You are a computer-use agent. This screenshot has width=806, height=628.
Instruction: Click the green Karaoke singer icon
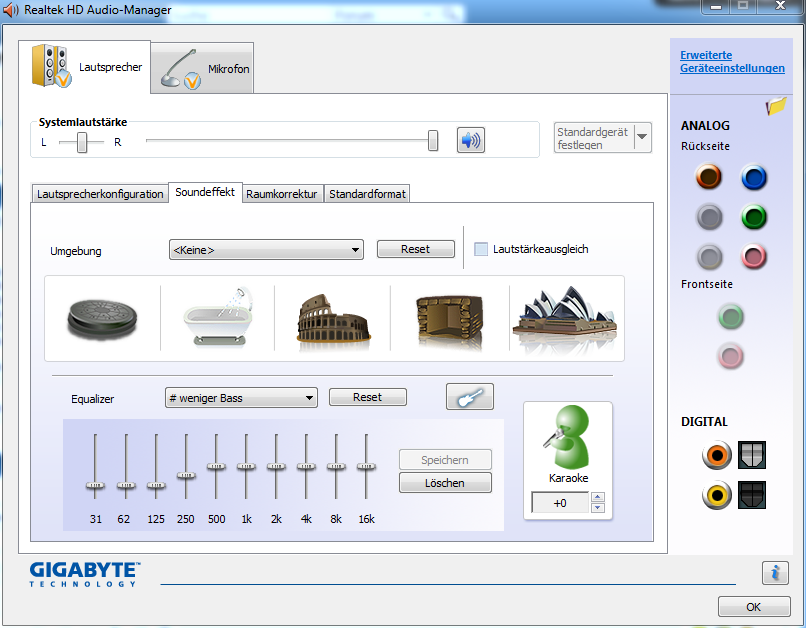pos(567,436)
